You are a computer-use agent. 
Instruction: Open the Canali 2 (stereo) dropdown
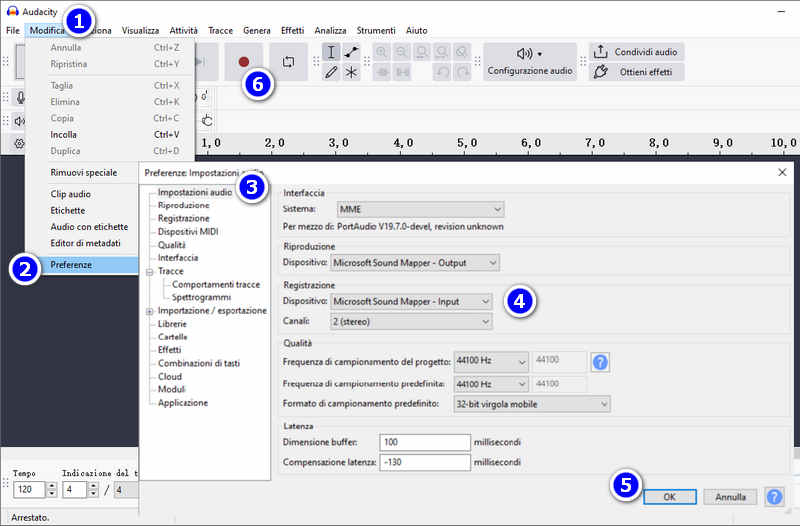pyautogui.click(x=411, y=321)
